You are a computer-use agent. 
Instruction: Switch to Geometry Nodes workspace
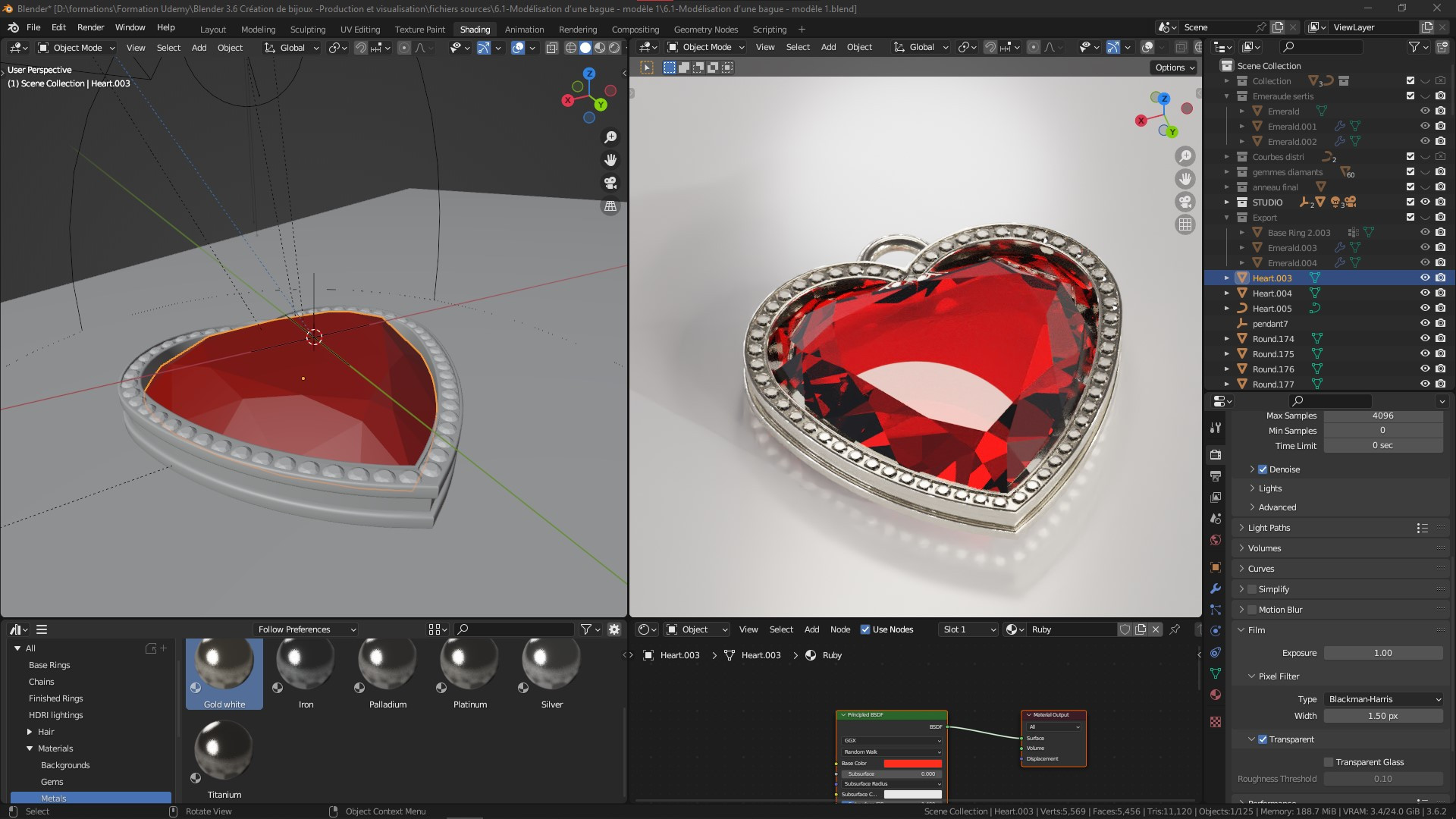[705, 30]
